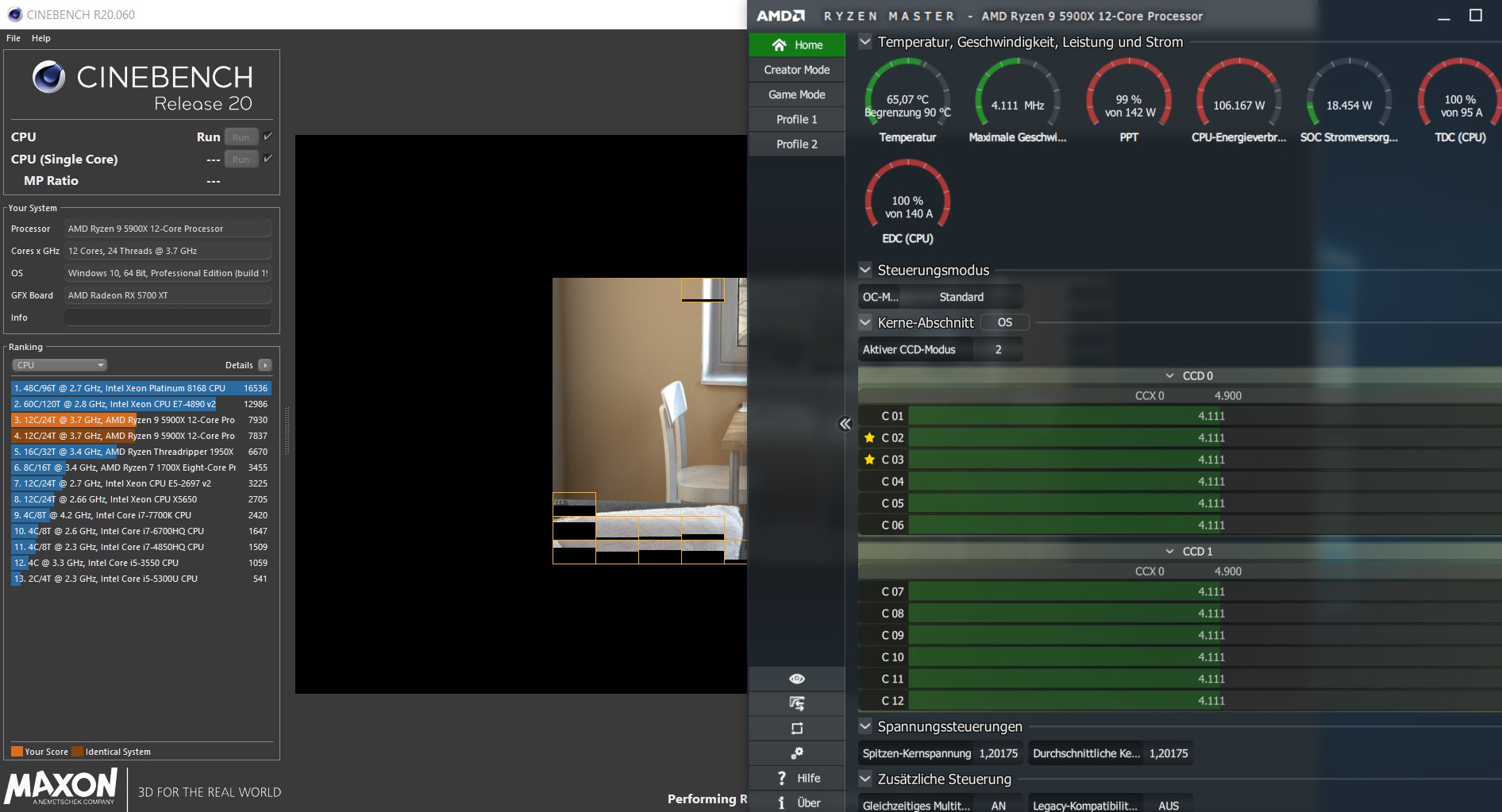The height and width of the screenshot is (812, 1502).
Task: Open Profile 1
Action: tap(797, 119)
